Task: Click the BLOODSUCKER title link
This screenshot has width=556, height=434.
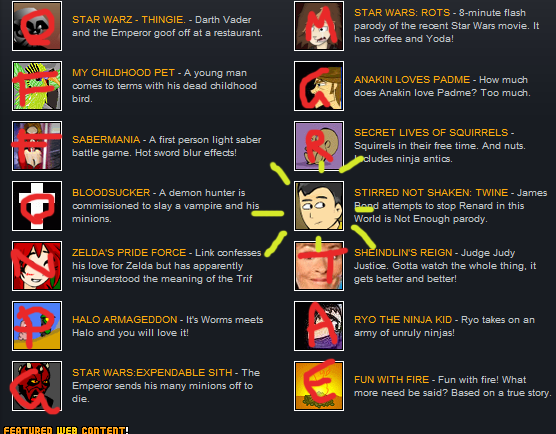Action: (x=111, y=193)
